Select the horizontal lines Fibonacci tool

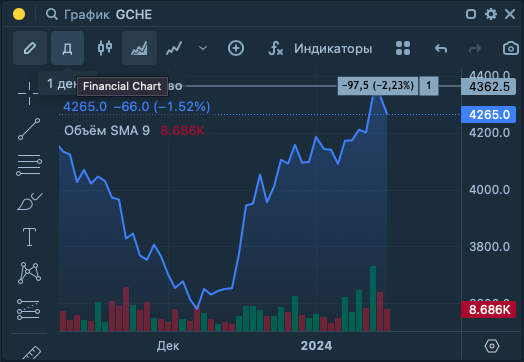coord(29,165)
